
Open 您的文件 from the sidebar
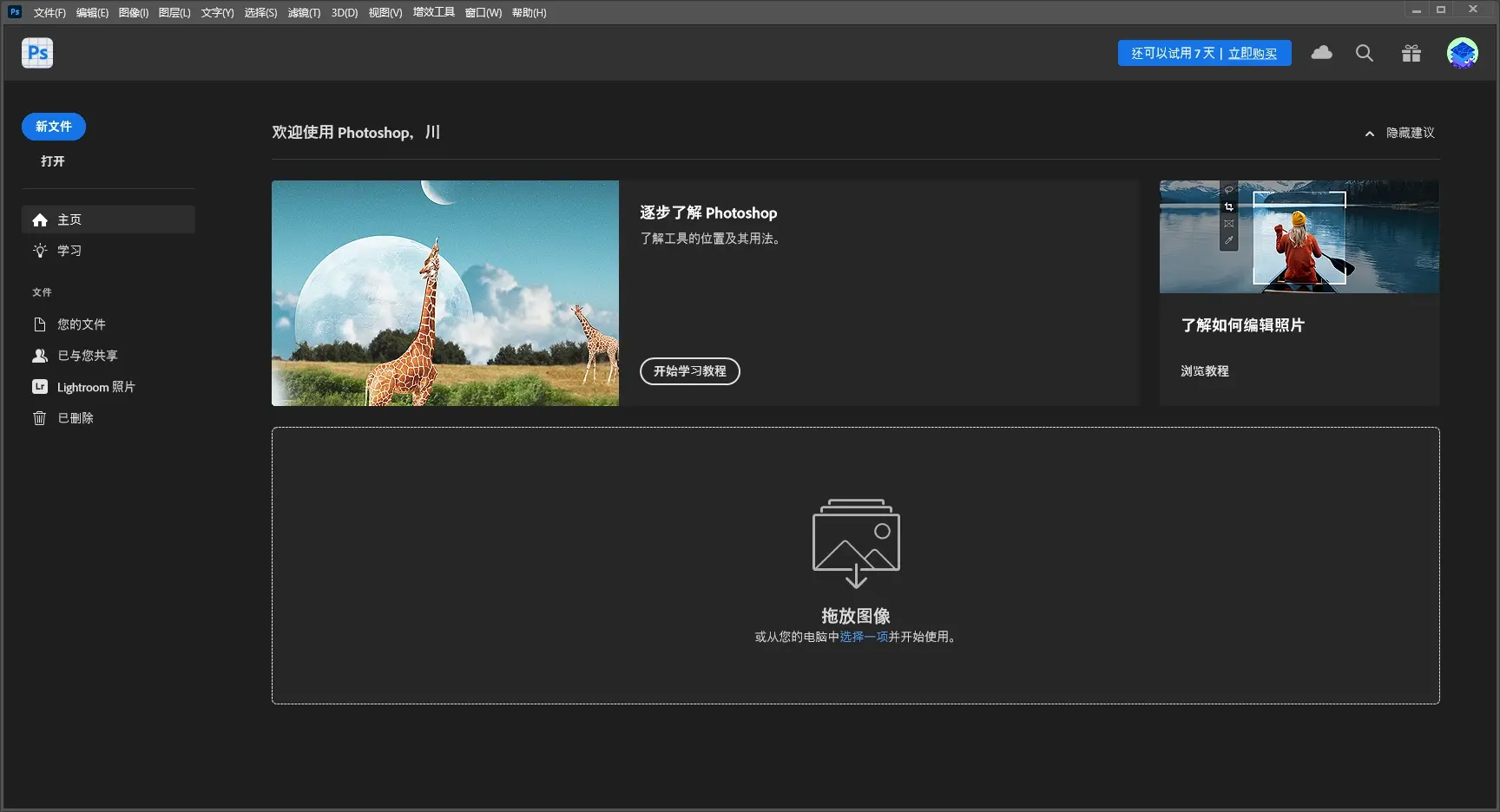pos(81,324)
